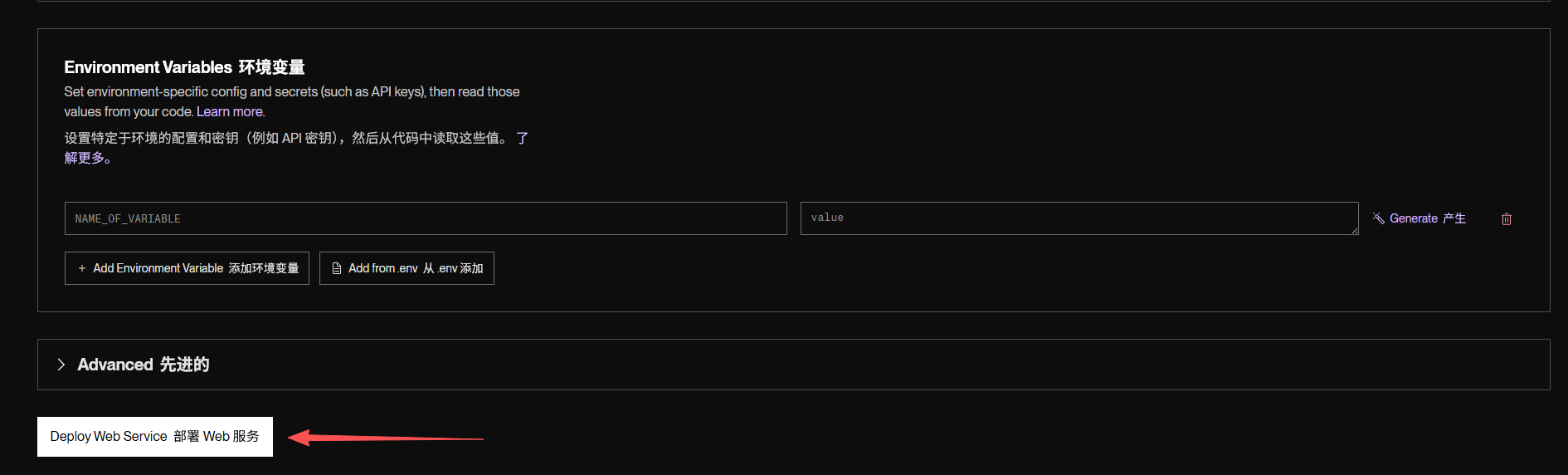Focus the NAME_OF_VARIABLE input field
1568x475 pixels.
[x=425, y=218]
